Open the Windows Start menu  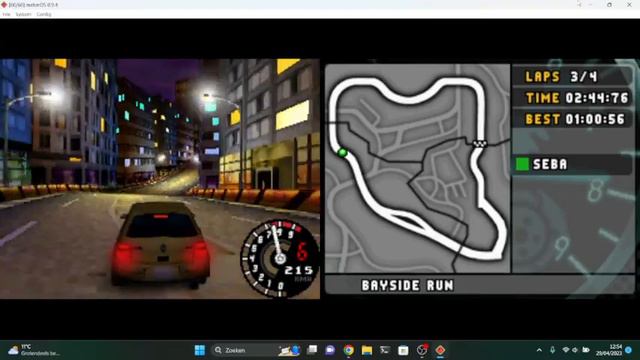(200, 350)
